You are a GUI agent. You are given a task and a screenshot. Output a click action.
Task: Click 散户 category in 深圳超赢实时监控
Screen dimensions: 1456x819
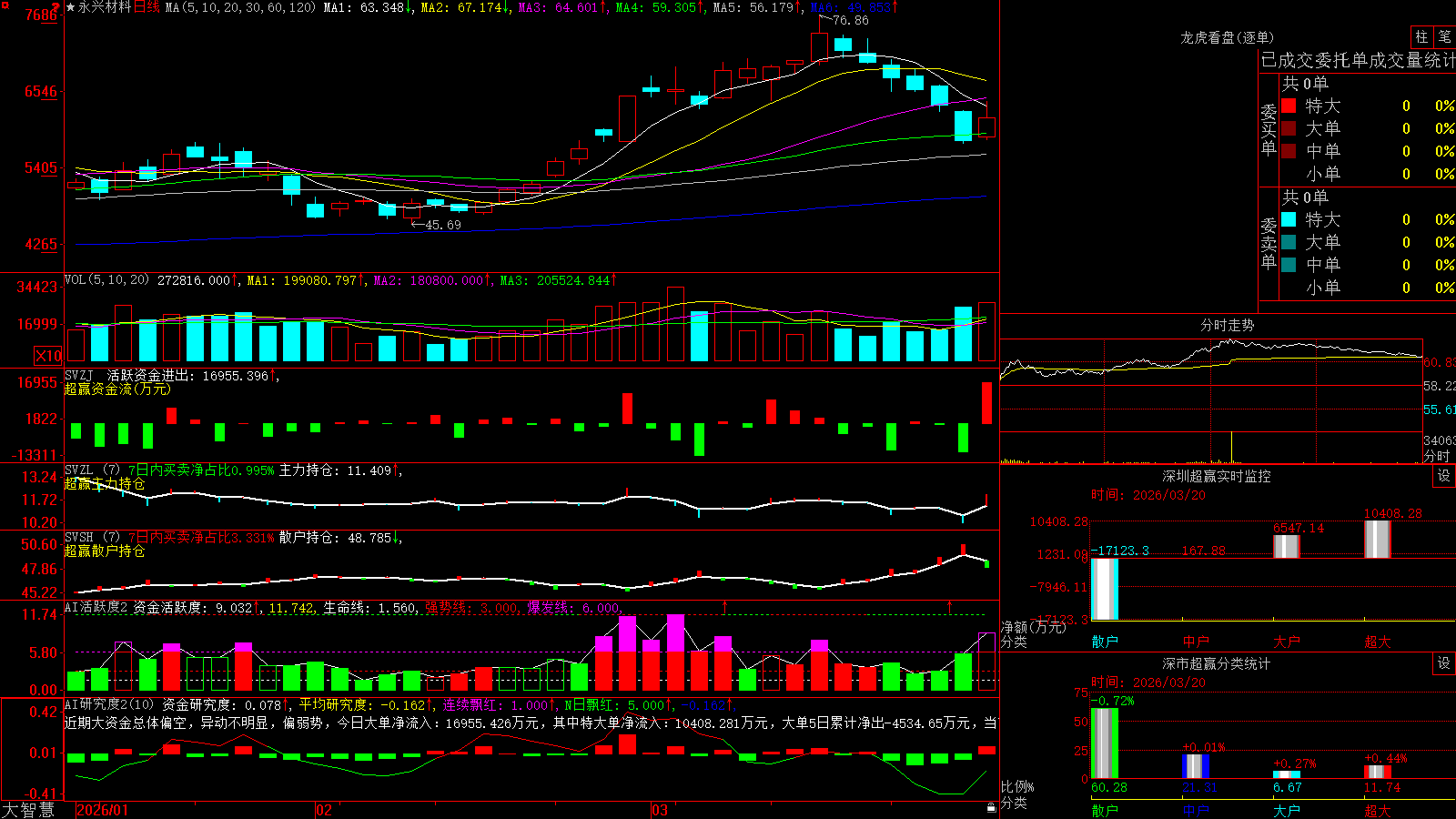coord(1105,642)
